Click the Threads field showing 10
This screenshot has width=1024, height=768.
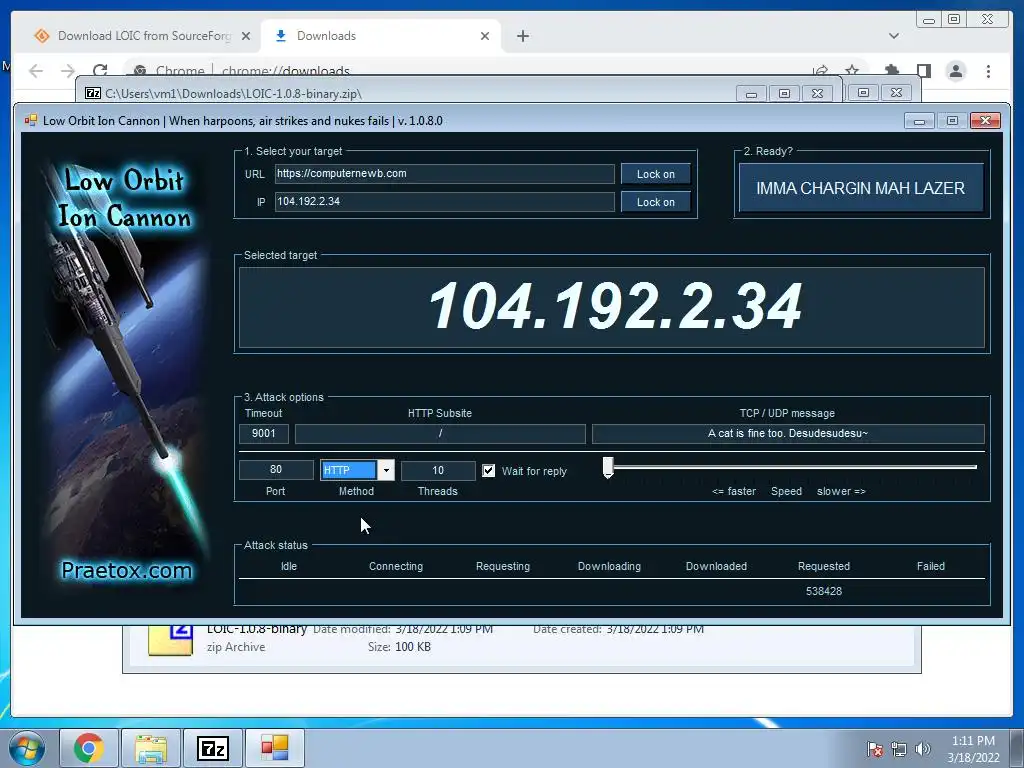(438, 470)
